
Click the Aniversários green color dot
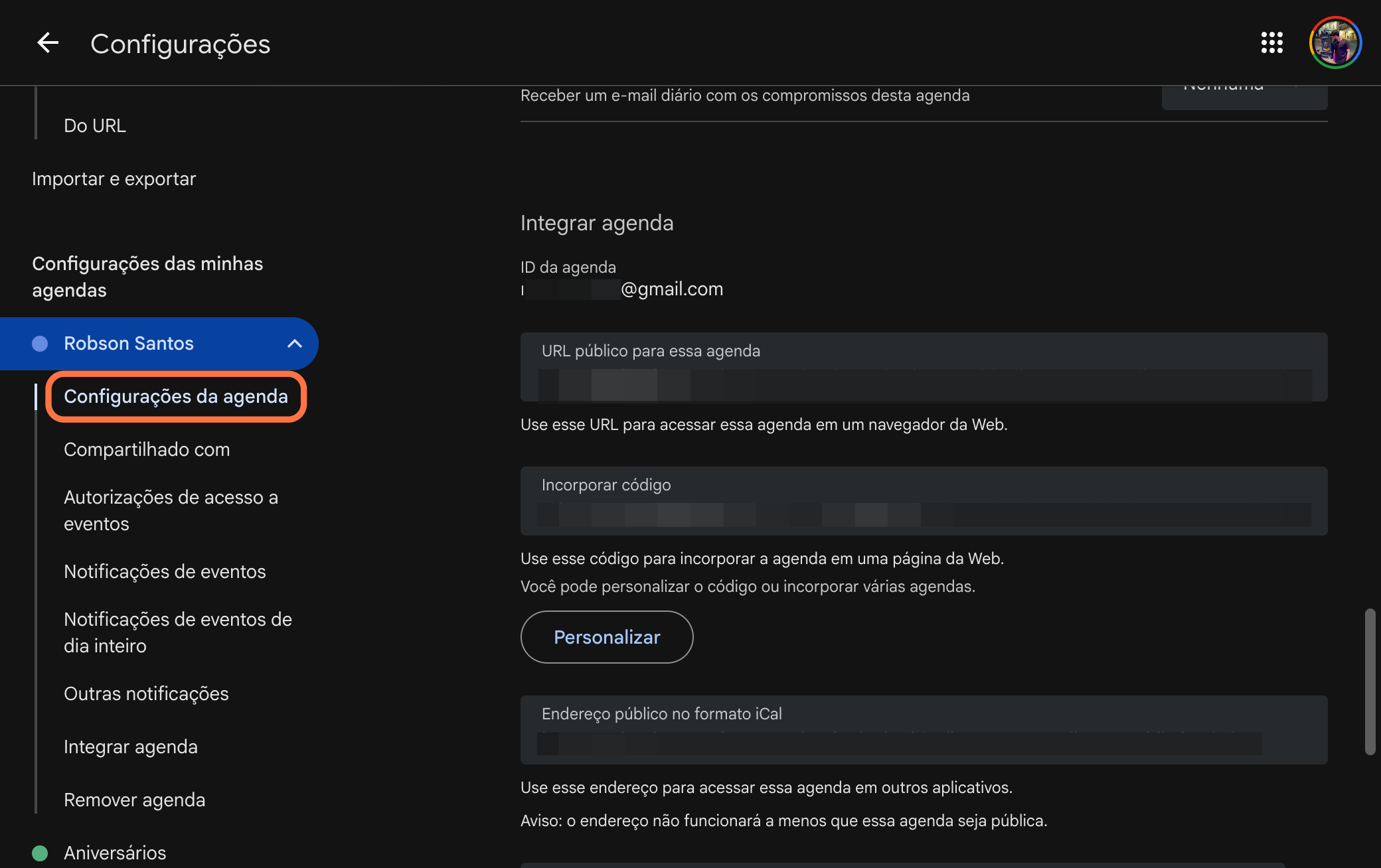[40, 853]
